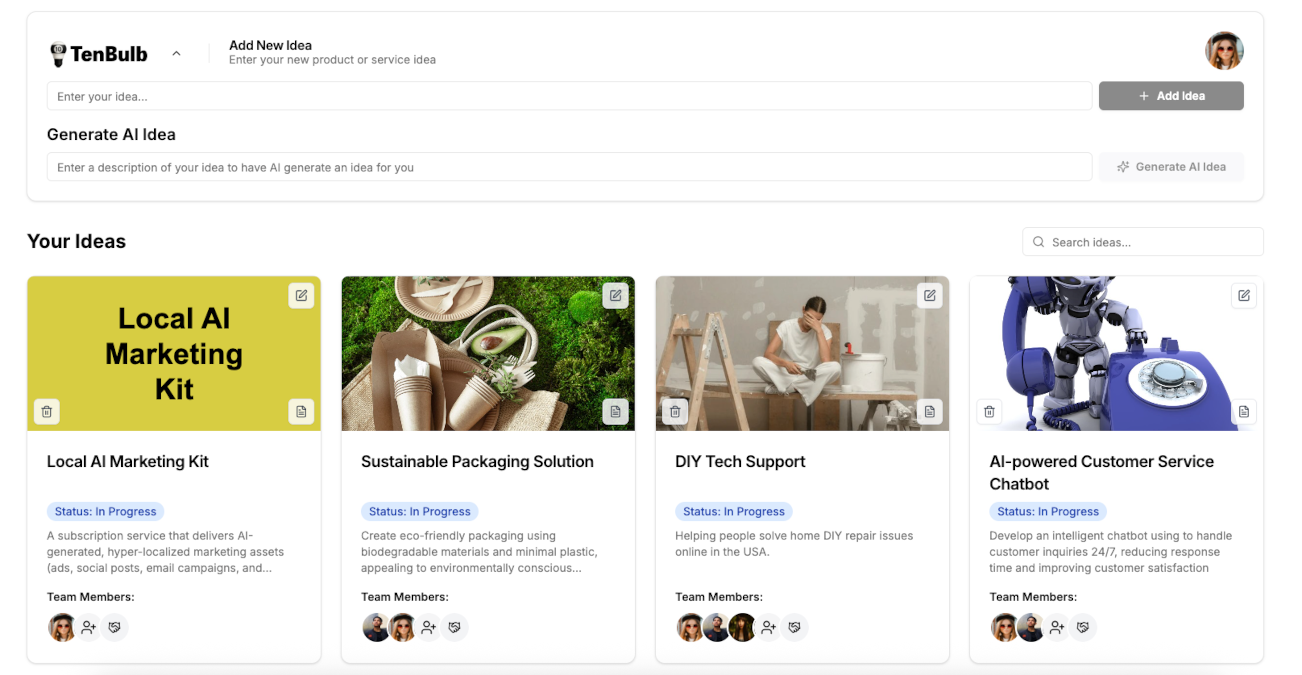Collapse the panel with the chevron beside TenBulb
The width and height of the screenshot is (1302, 675).
(x=176, y=54)
